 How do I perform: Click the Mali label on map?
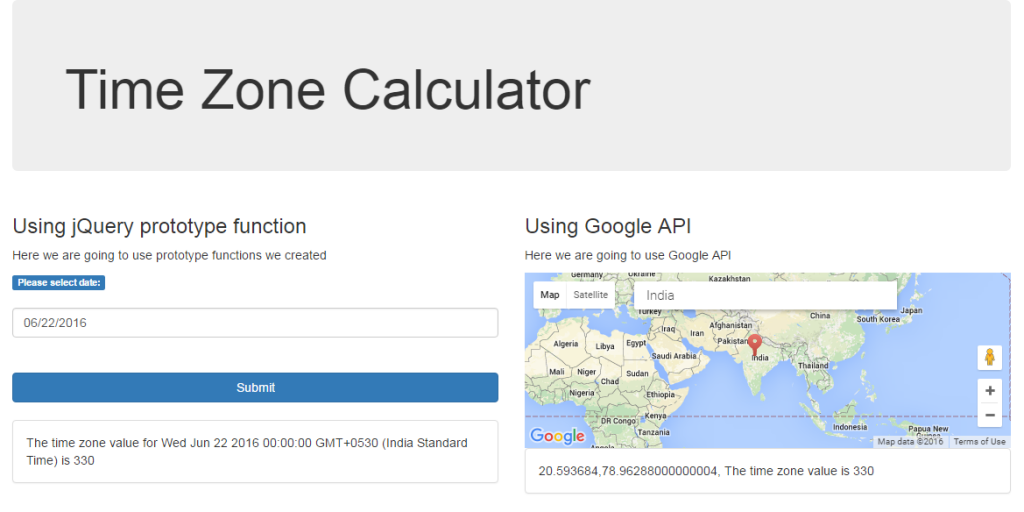click(x=557, y=371)
